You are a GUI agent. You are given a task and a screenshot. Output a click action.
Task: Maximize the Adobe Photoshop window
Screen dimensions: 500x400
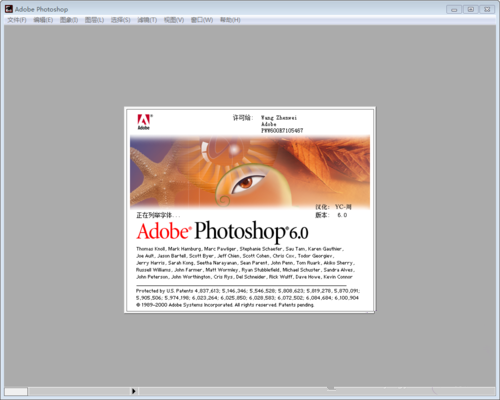tap(470, 9)
